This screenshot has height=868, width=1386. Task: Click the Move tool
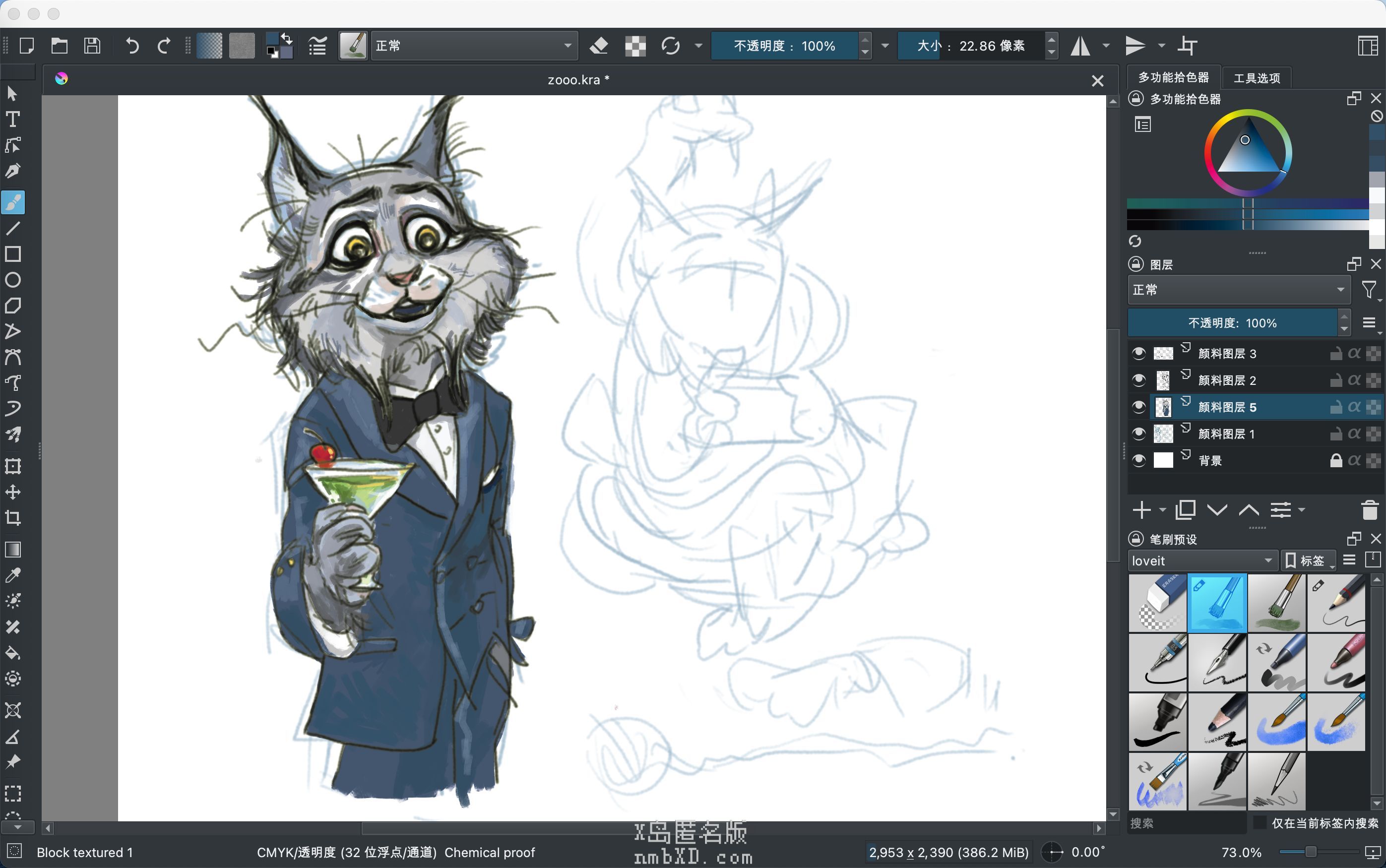pyautogui.click(x=12, y=492)
